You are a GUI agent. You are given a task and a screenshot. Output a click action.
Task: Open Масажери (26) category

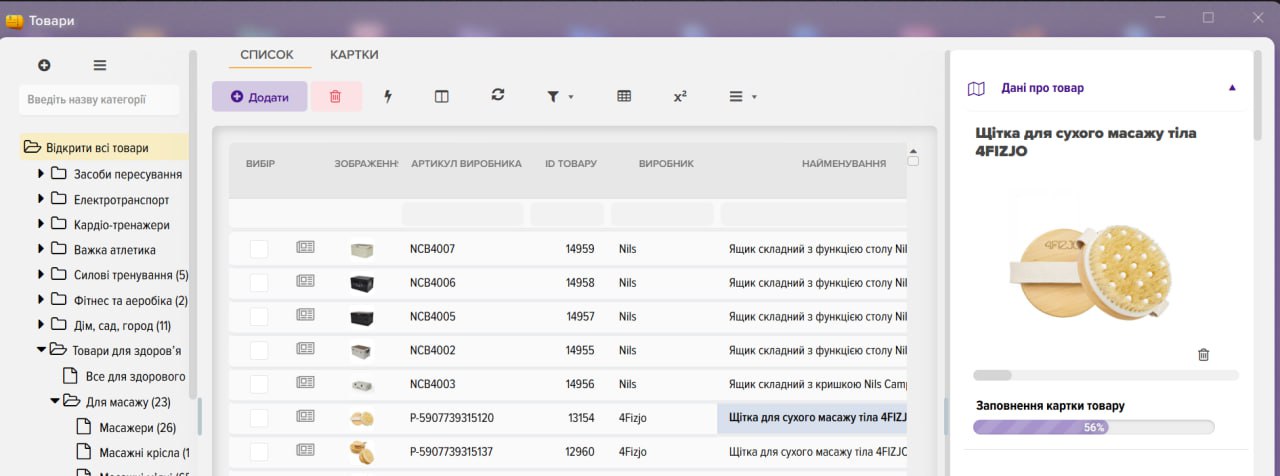click(x=137, y=428)
